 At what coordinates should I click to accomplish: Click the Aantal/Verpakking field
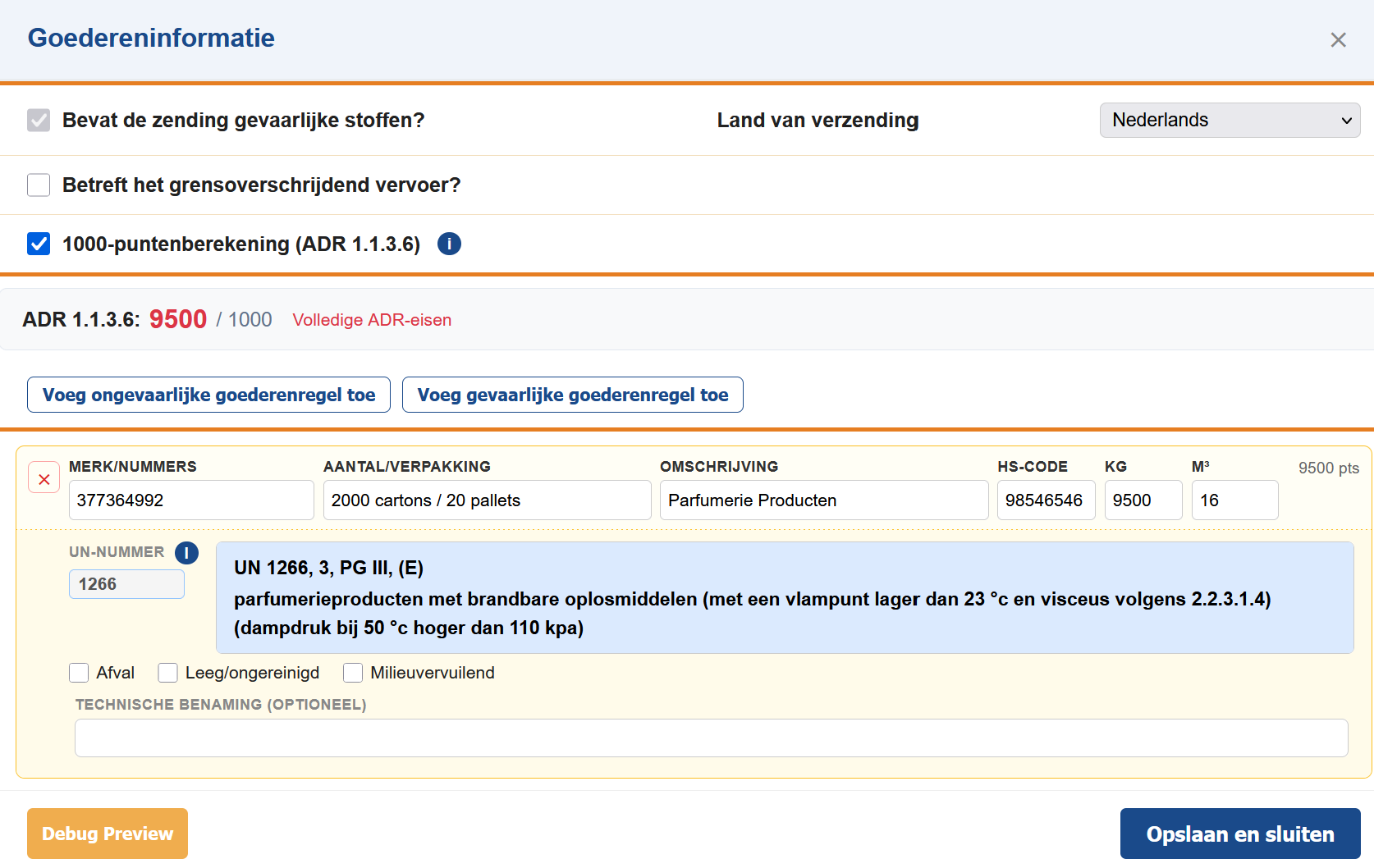487,500
